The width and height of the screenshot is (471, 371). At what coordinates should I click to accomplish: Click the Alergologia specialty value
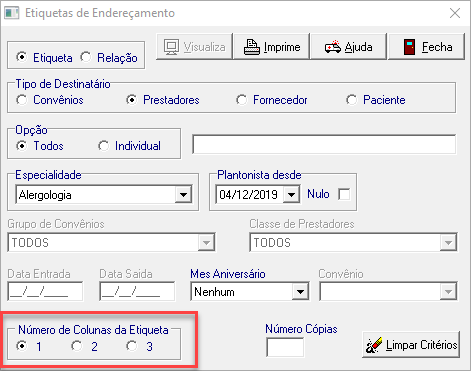point(45,195)
